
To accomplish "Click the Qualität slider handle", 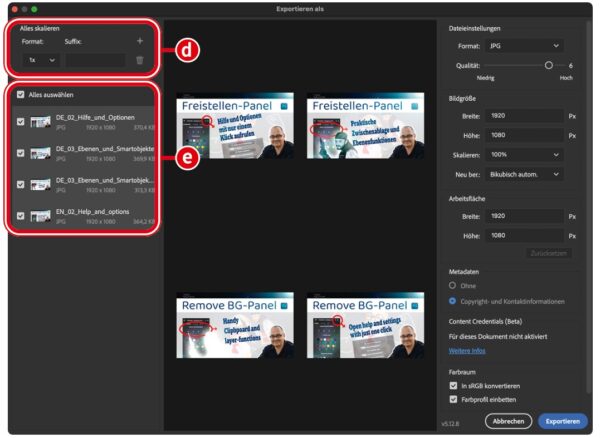I will coord(549,65).
